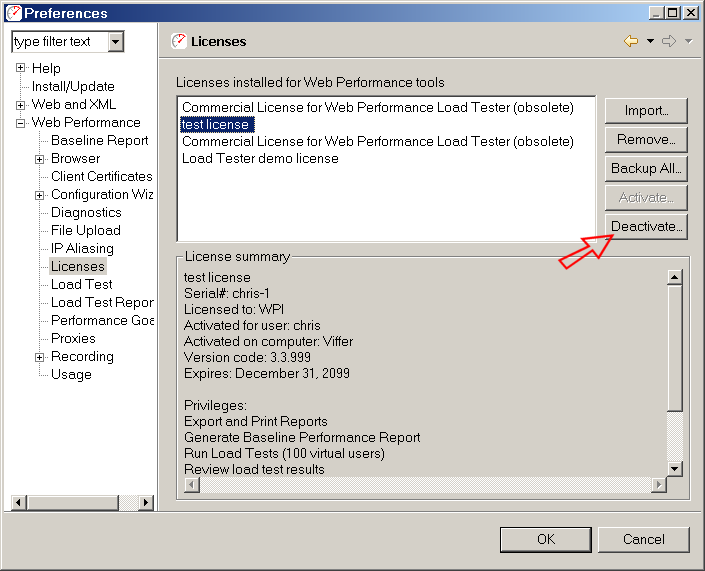Click license summary scroll left arrow
Viewport: 705px width, 571px height.
tap(192, 485)
